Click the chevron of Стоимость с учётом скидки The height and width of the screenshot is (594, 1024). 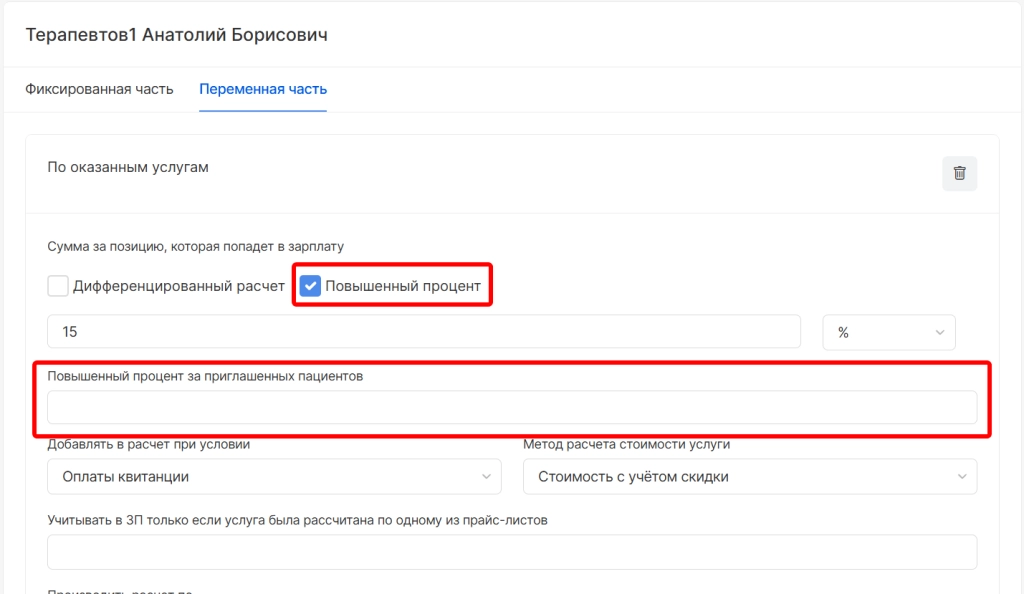coord(962,477)
